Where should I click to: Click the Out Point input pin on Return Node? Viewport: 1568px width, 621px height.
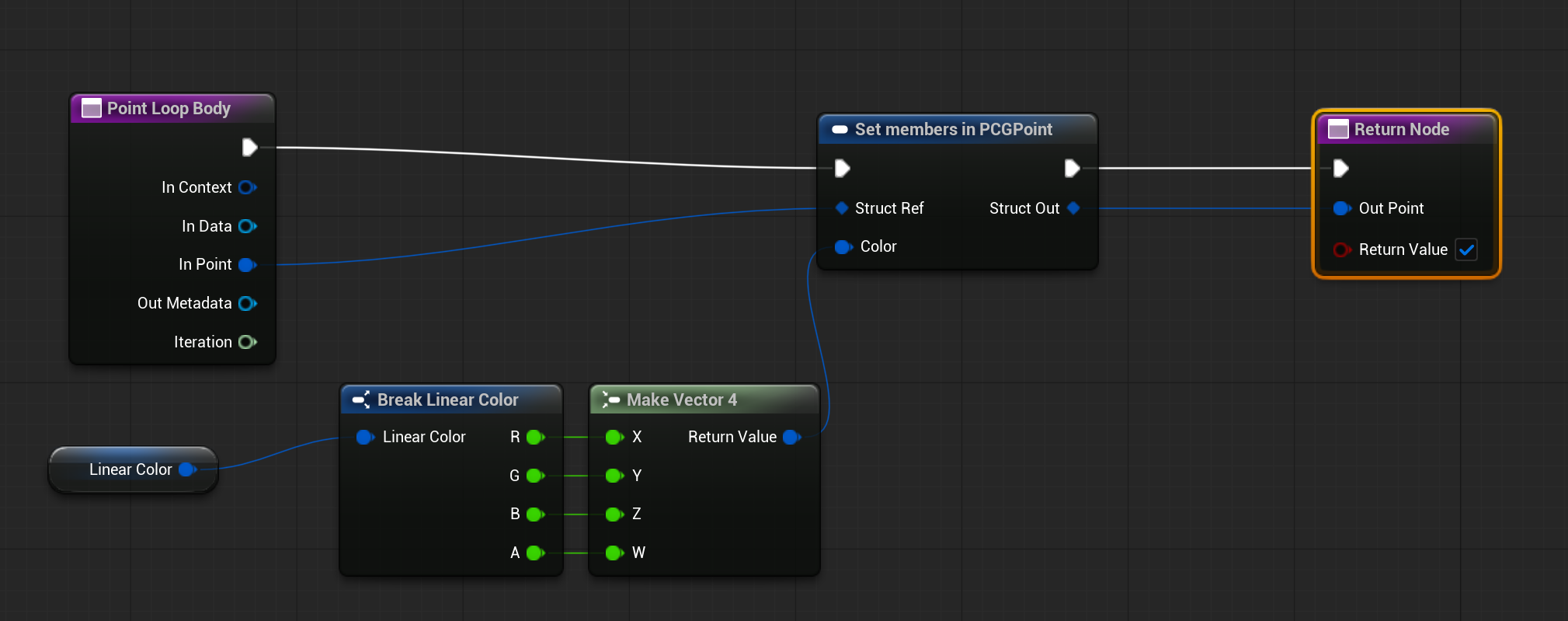pos(1341,208)
